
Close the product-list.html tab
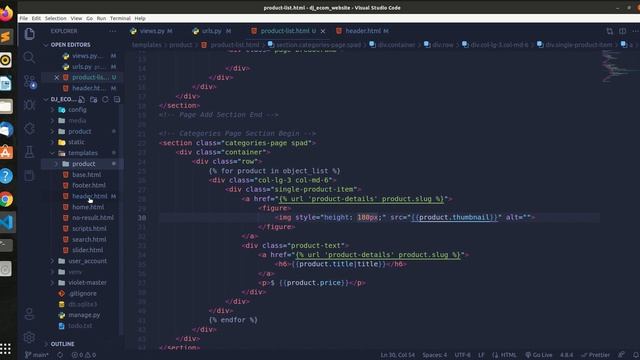pyautogui.click(x=323, y=31)
